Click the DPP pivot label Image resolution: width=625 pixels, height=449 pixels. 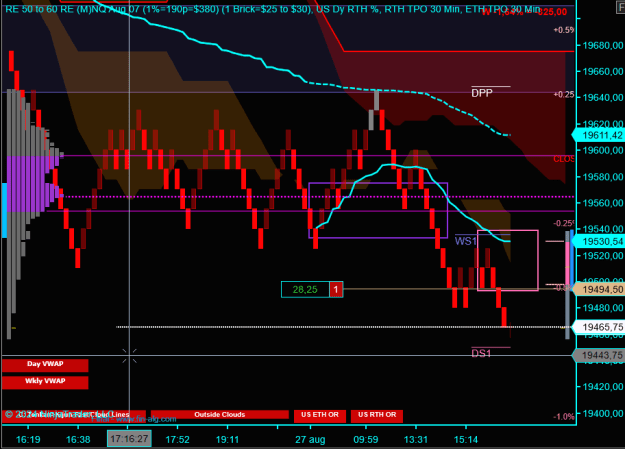point(482,93)
